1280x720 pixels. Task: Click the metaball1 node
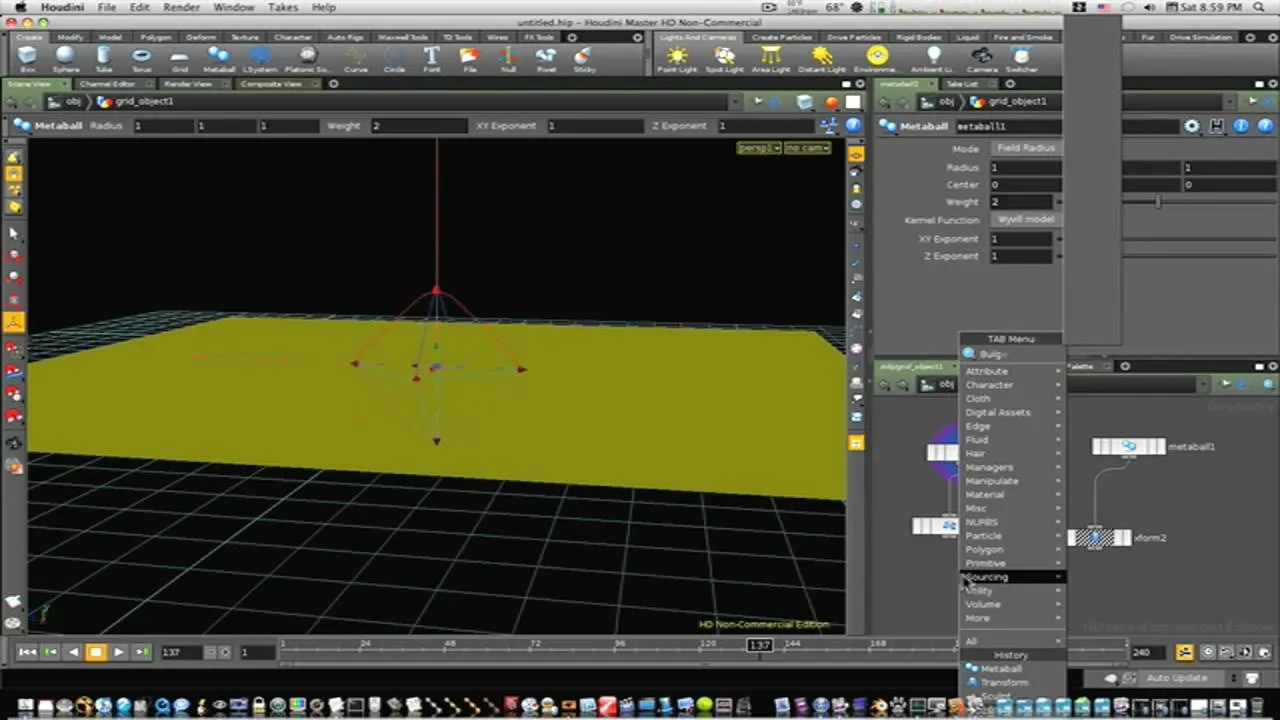tap(1128, 446)
